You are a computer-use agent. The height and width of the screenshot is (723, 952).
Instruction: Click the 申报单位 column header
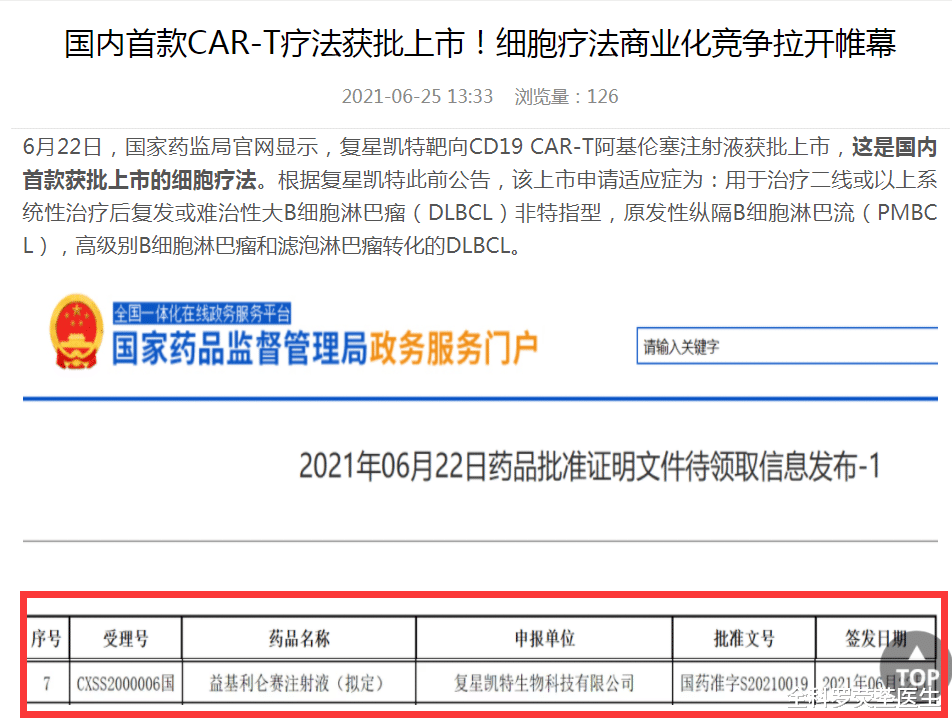tap(545, 638)
